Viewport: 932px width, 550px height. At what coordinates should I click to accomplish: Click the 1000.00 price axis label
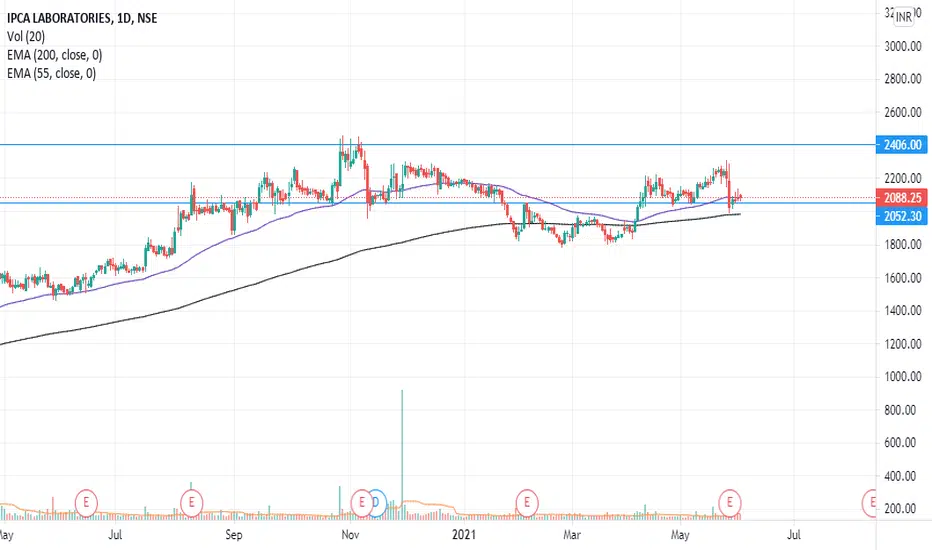click(902, 376)
